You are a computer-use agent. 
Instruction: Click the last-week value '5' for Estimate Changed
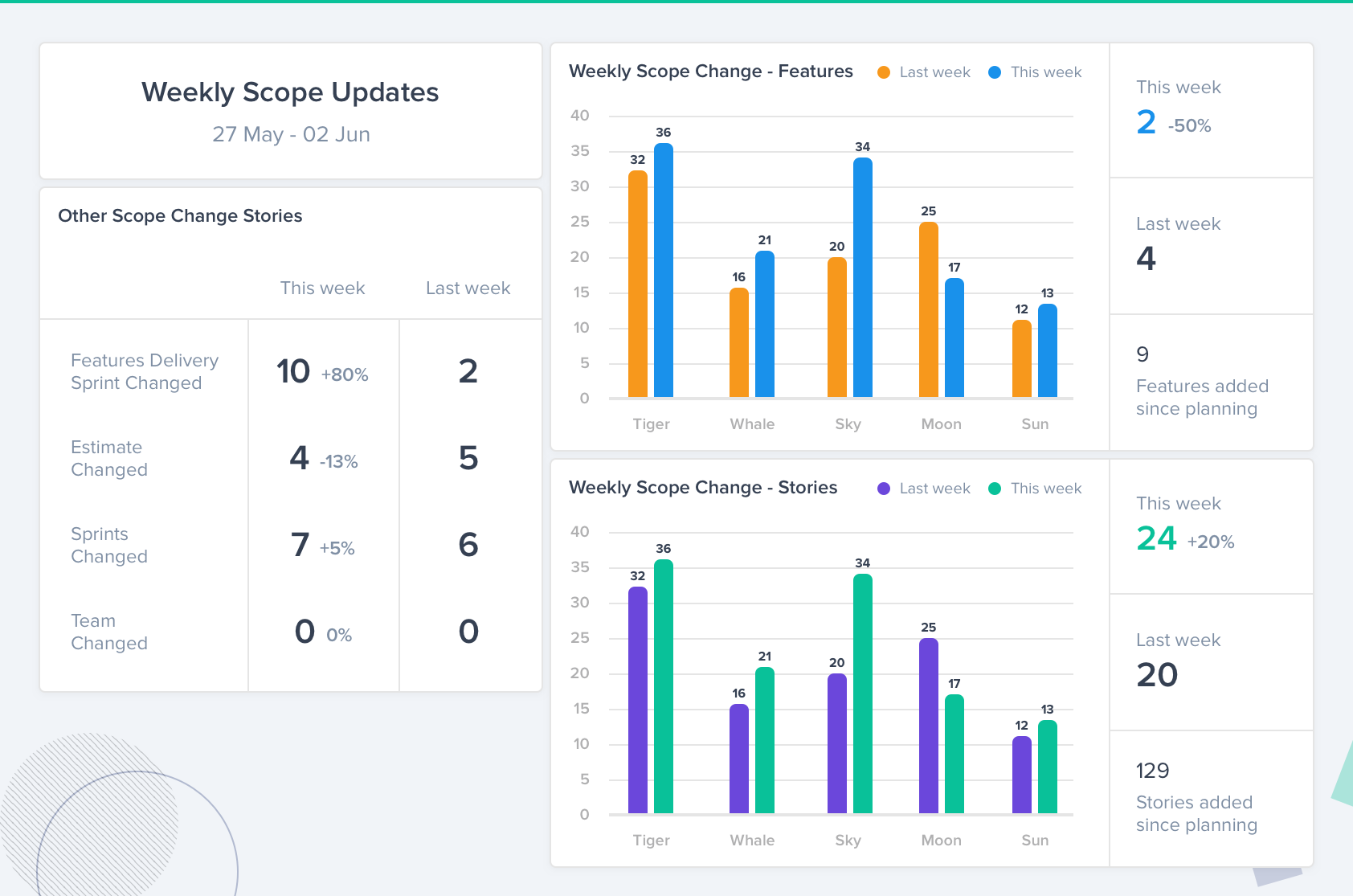pos(468,458)
